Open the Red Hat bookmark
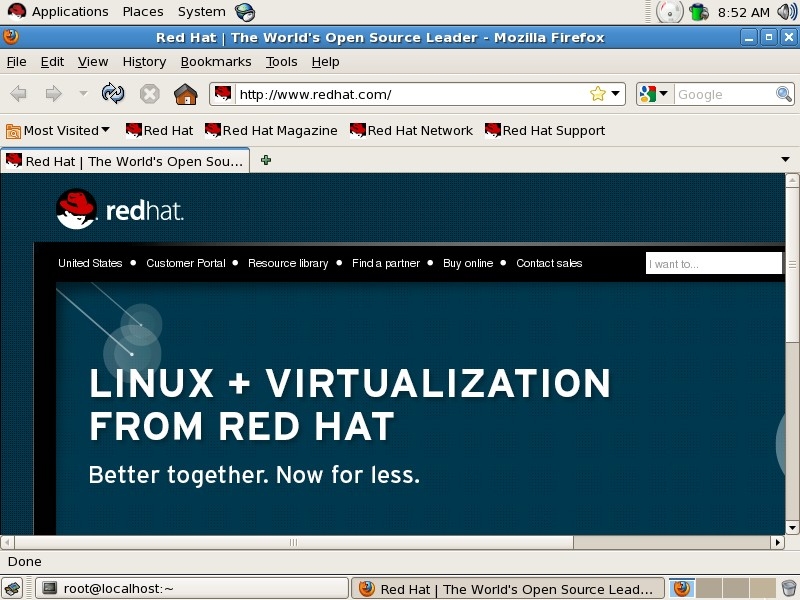The width and height of the screenshot is (800, 600). point(159,131)
